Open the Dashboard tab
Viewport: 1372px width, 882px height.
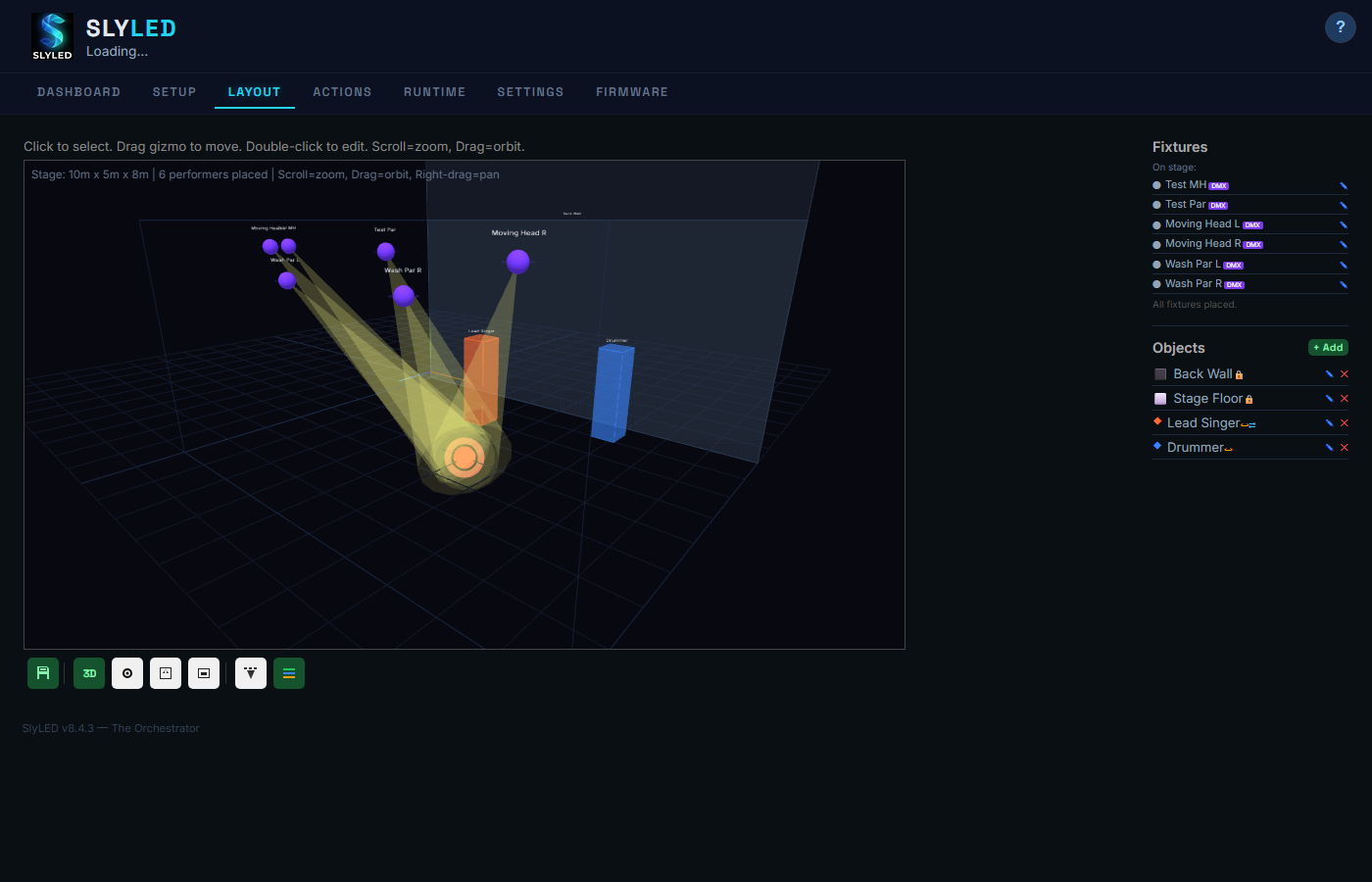point(79,92)
